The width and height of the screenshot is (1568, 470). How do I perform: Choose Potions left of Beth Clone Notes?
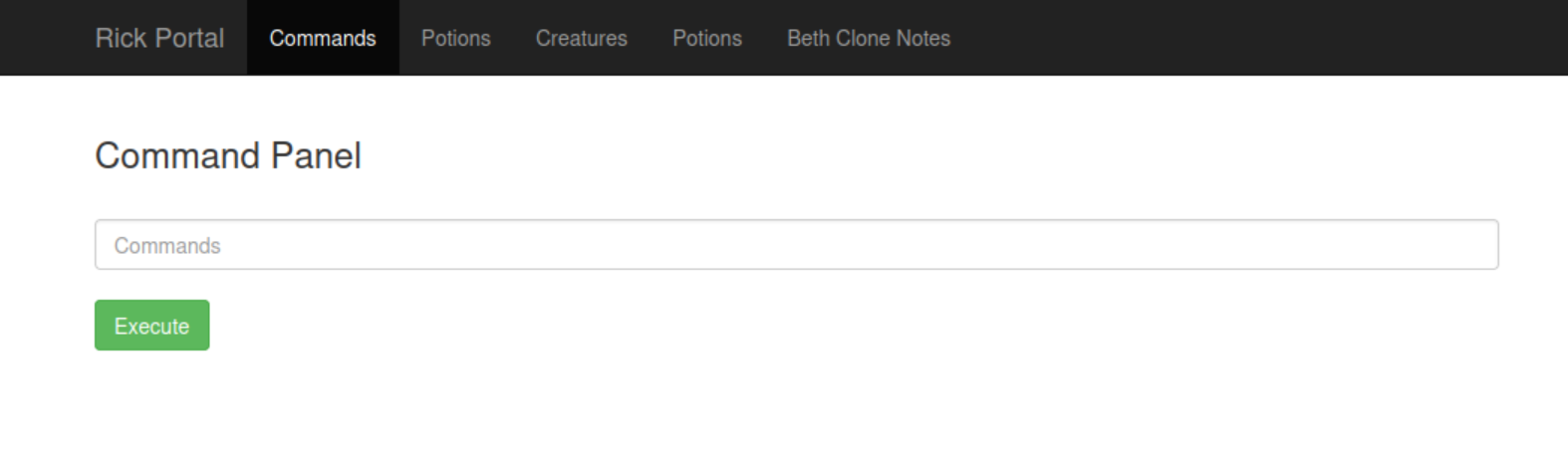click(x=707, y=38)
